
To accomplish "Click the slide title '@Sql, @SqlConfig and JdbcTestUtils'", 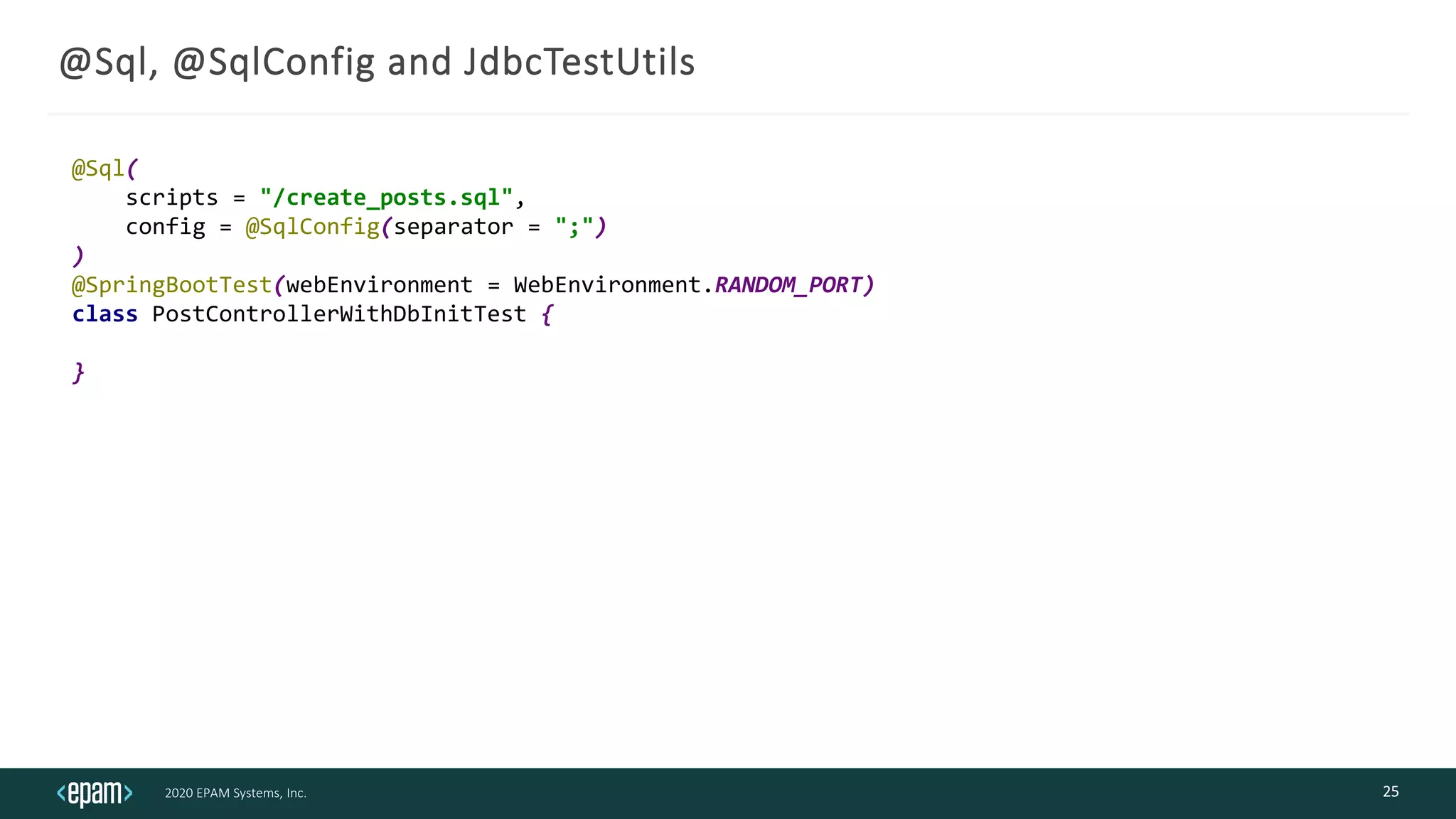I will coord(377,63).
